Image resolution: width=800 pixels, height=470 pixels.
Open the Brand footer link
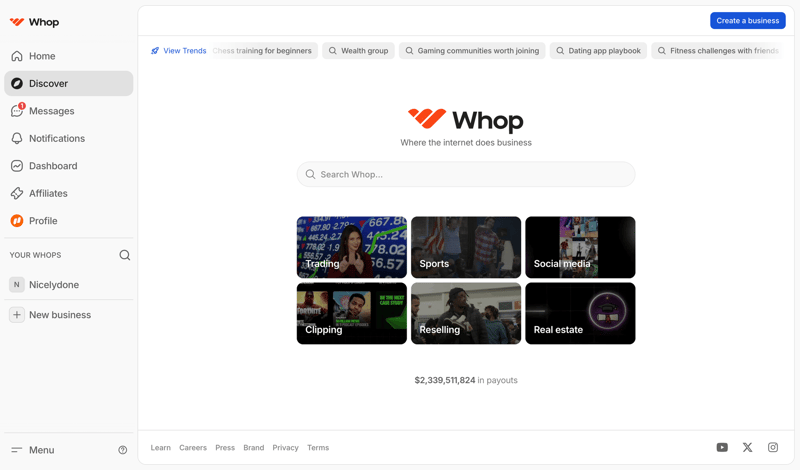coord(254,448)
